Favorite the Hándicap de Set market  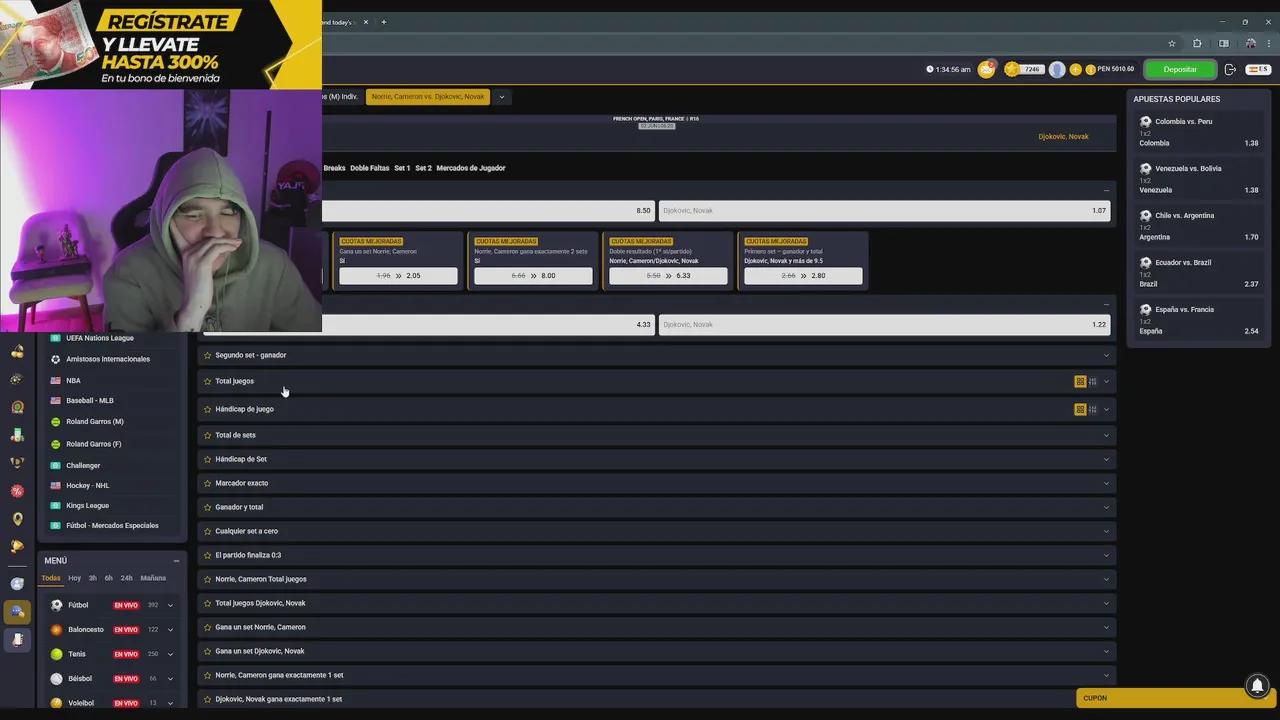207,459
